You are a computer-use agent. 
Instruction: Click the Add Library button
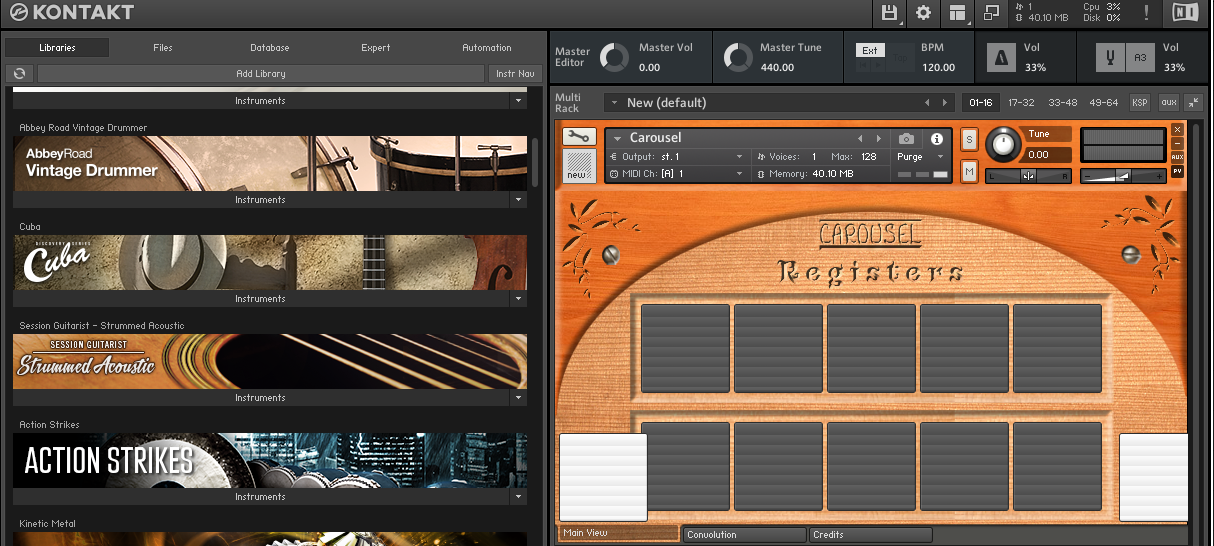pos(261,74)
